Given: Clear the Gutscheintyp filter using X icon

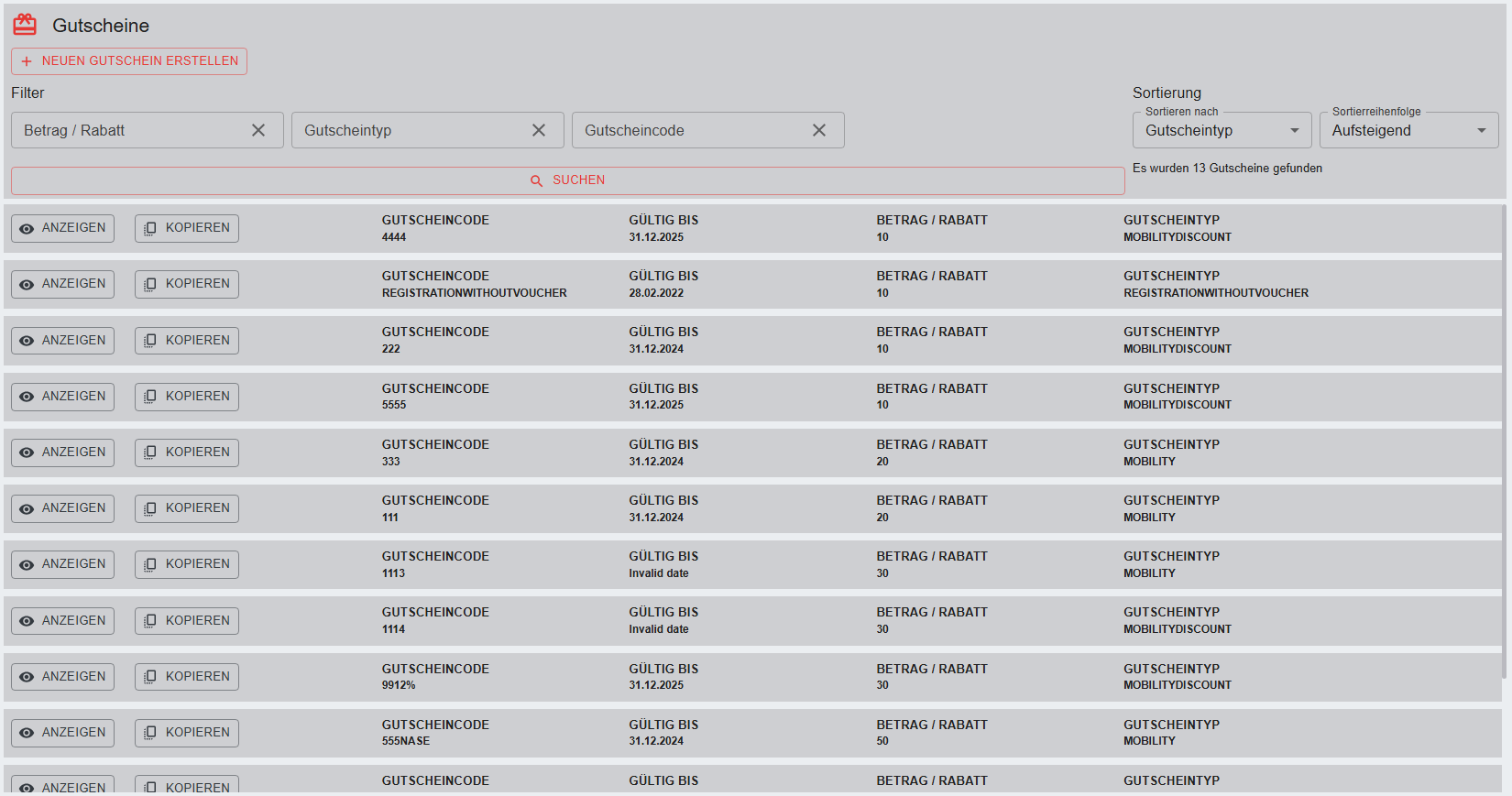Looking at the screenshot, I should point(539,130).
